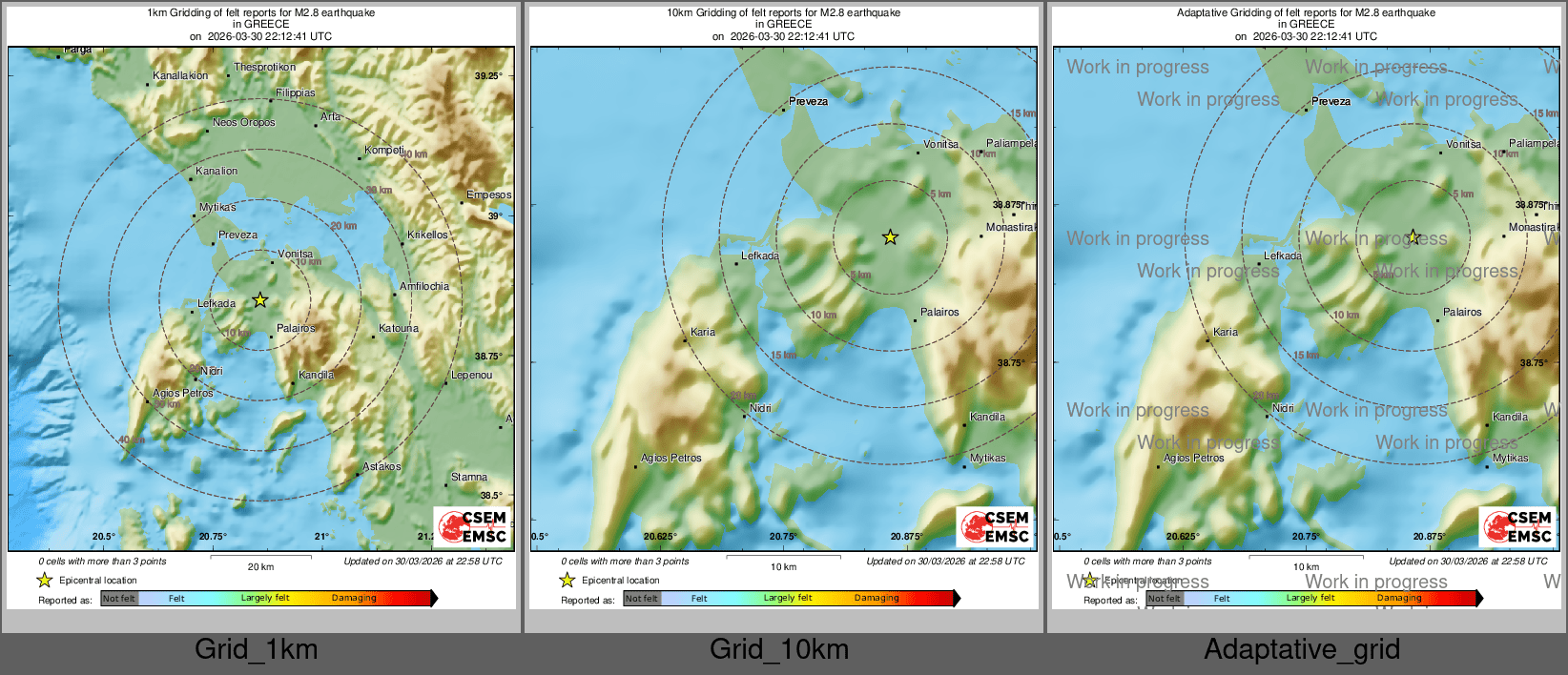Click the legend star icon under the 10km map
1568x675 pixels.
(x=567, y=580)
